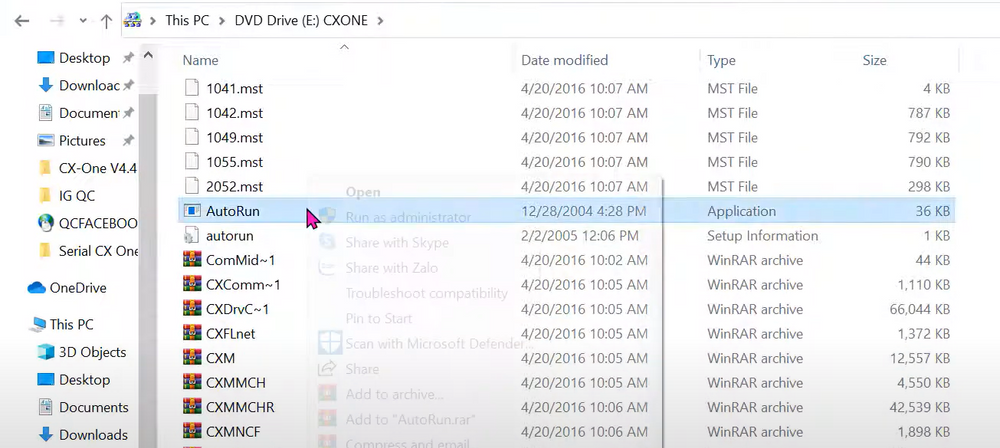Open Desktop under This PC
This screenshot has width=1000, height=448.
click(73, 380)
